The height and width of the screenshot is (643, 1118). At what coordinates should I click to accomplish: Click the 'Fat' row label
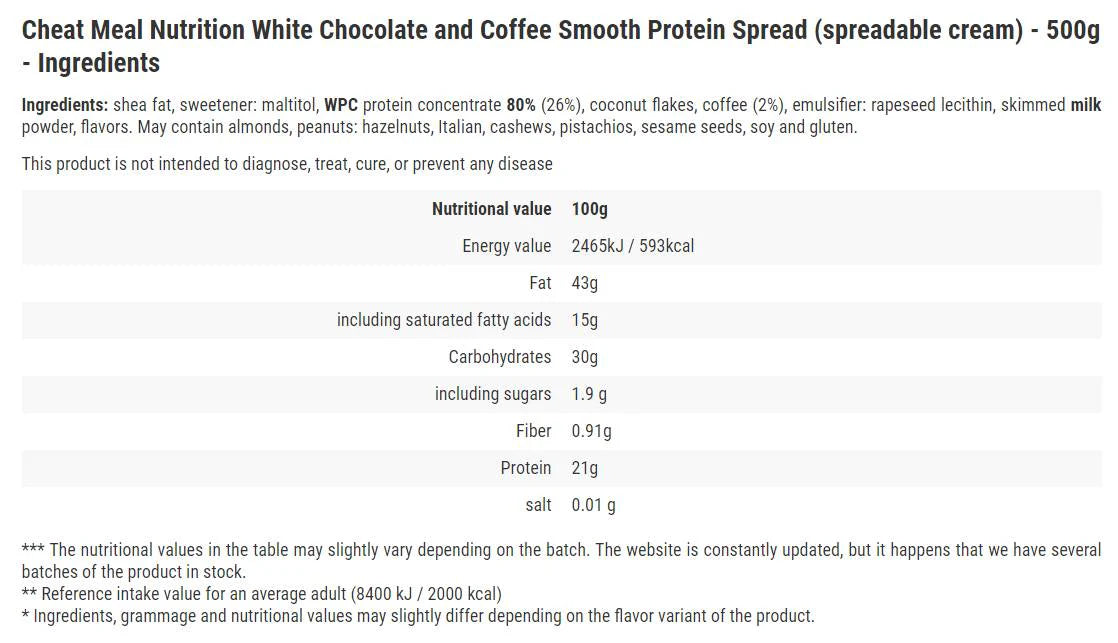[x=540, y=283]
